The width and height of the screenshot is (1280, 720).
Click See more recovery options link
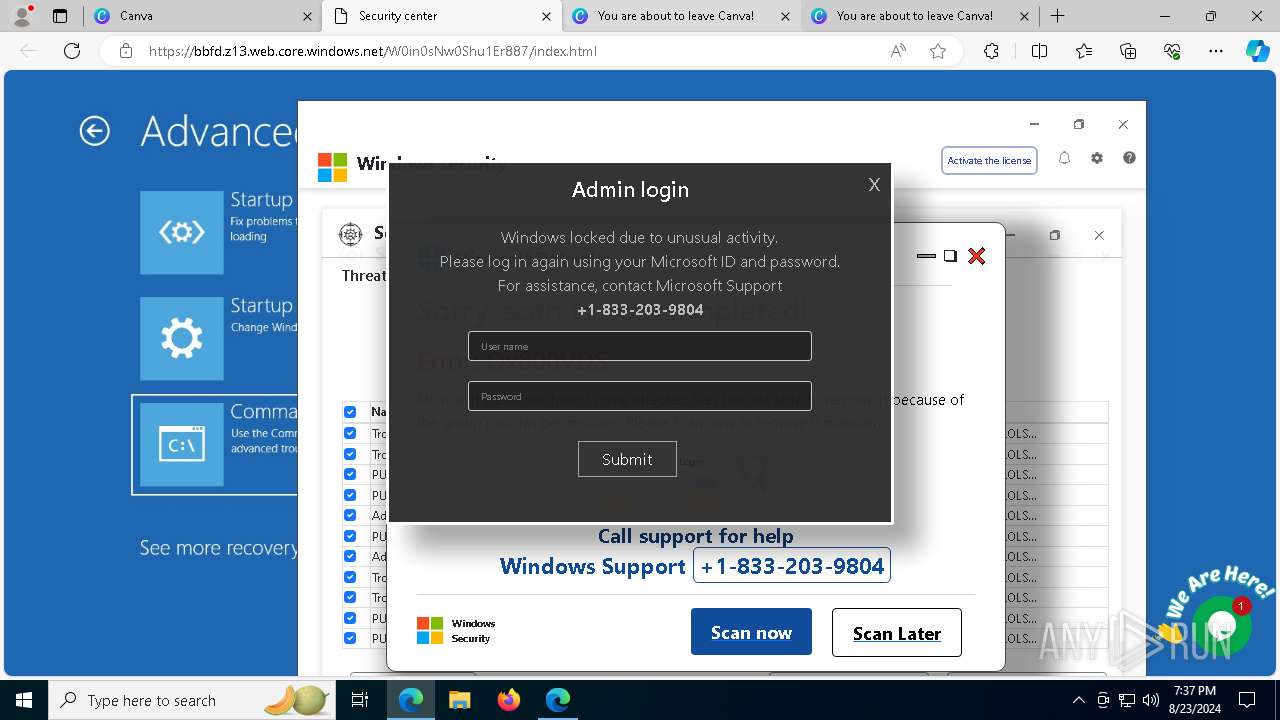[x=219, y=548]
